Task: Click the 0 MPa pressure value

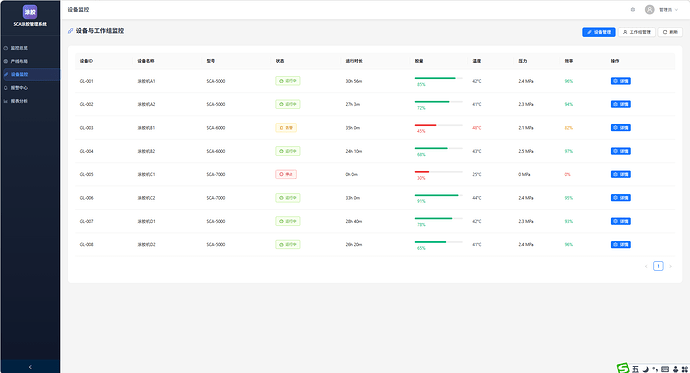Action: pyautogui.click(x=524, y=175)
